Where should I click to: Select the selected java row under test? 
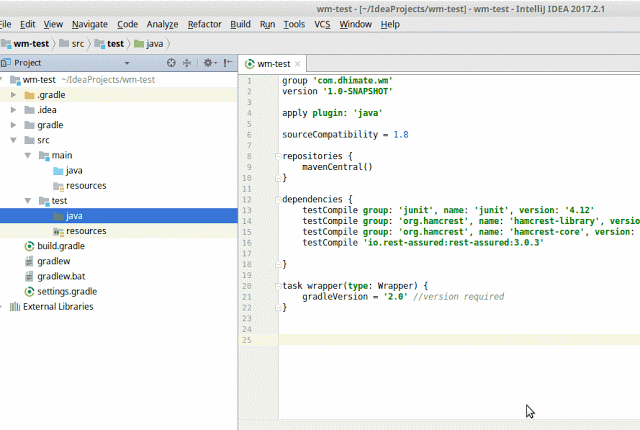pyautogui.click(x=119, y=216)
